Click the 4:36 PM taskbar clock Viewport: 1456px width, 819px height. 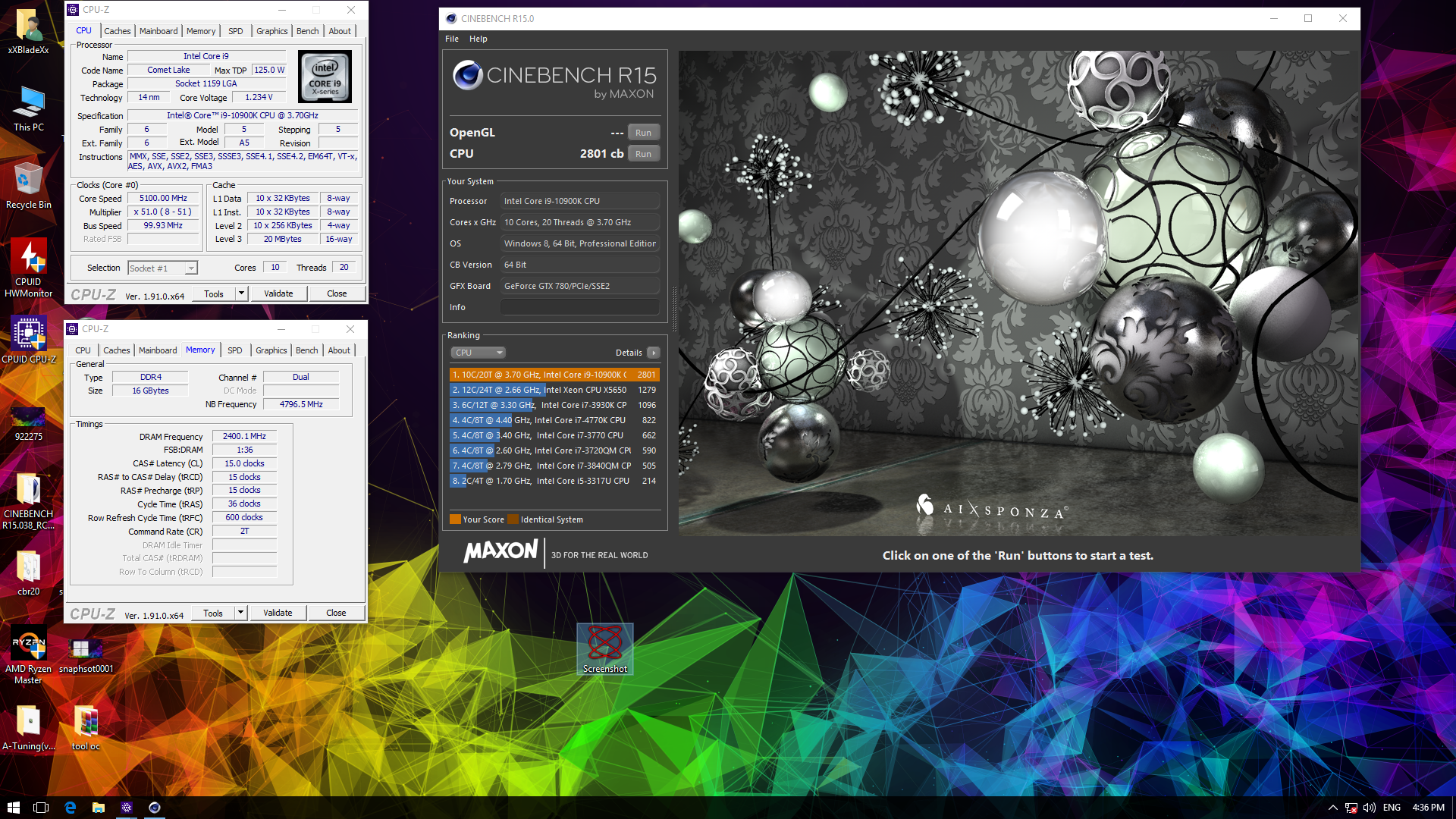point(1428,808)
